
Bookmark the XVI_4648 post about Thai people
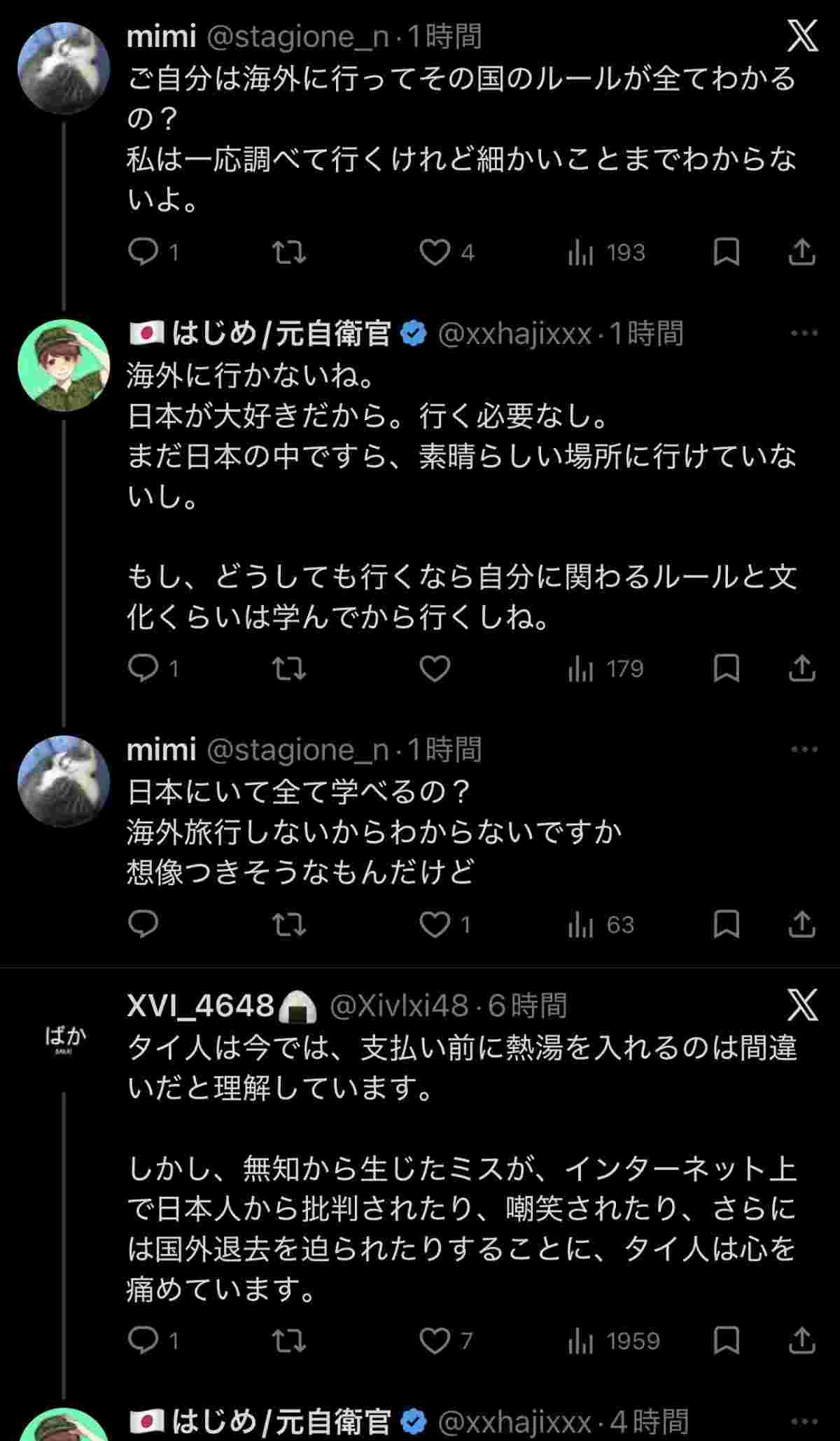[x=726, y=1340]
